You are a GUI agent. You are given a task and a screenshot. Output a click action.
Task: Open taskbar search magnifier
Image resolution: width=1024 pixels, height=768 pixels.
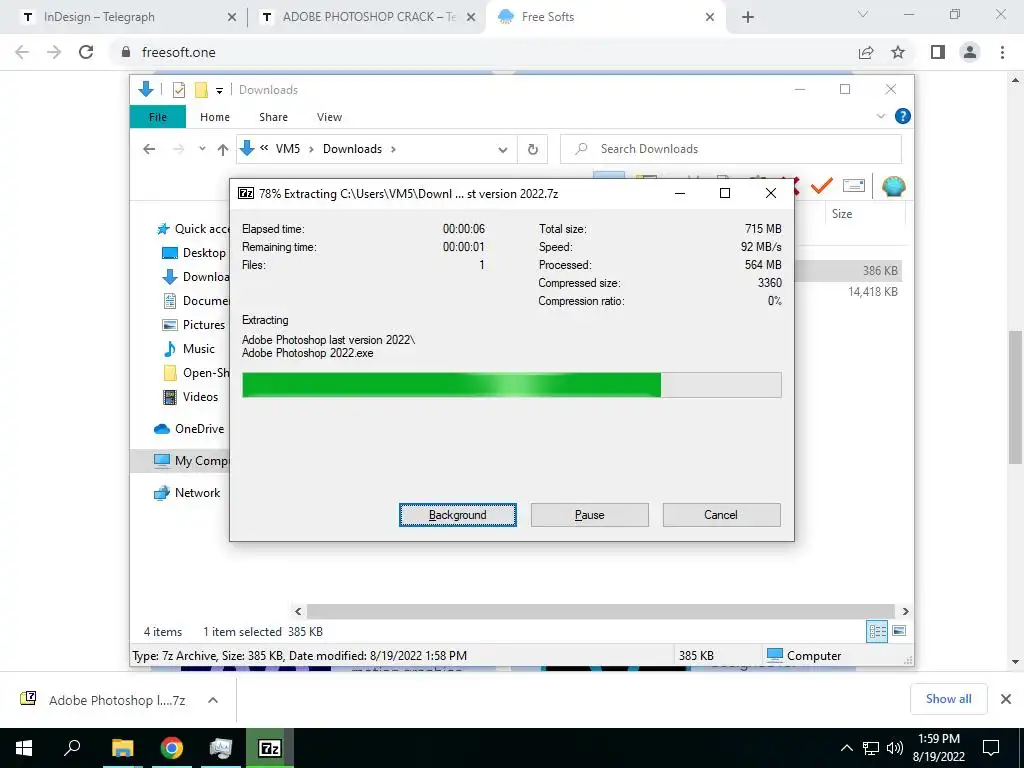click(x=72, y=748)
